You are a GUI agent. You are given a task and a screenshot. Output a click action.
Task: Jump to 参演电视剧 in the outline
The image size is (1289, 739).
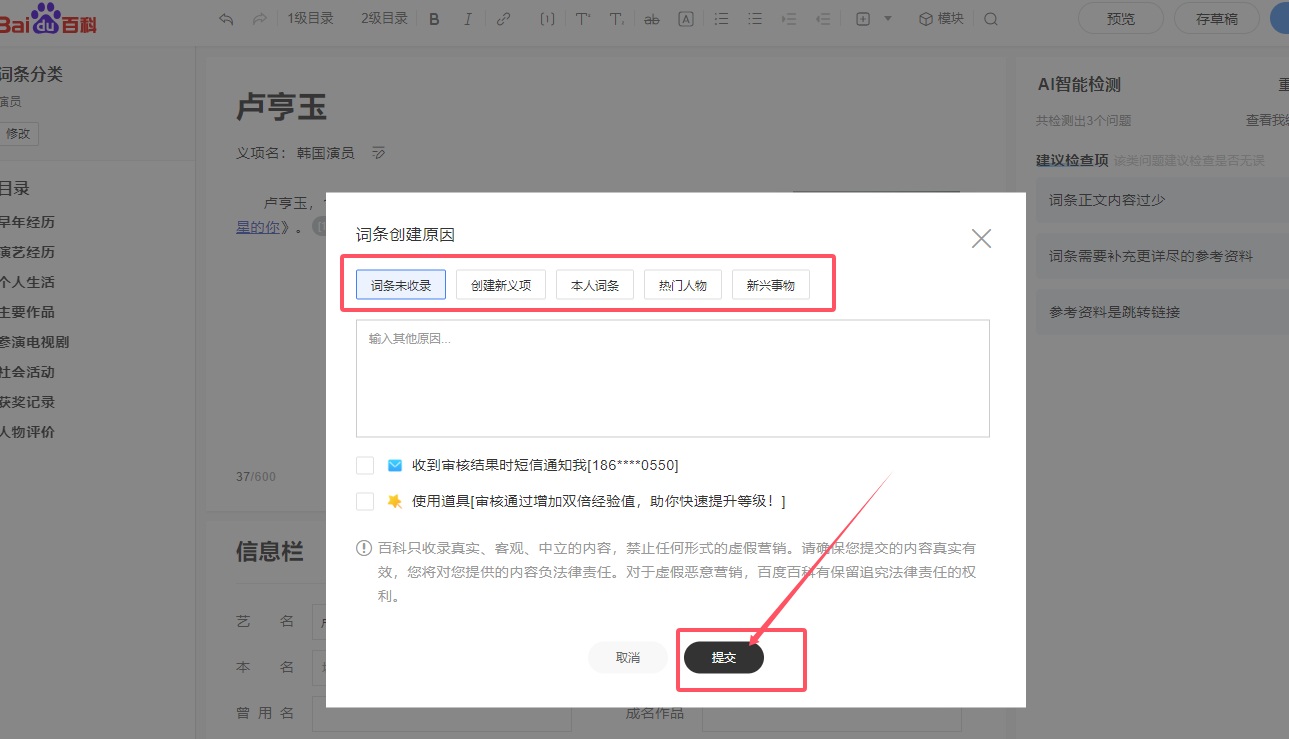tap(34, 342)
